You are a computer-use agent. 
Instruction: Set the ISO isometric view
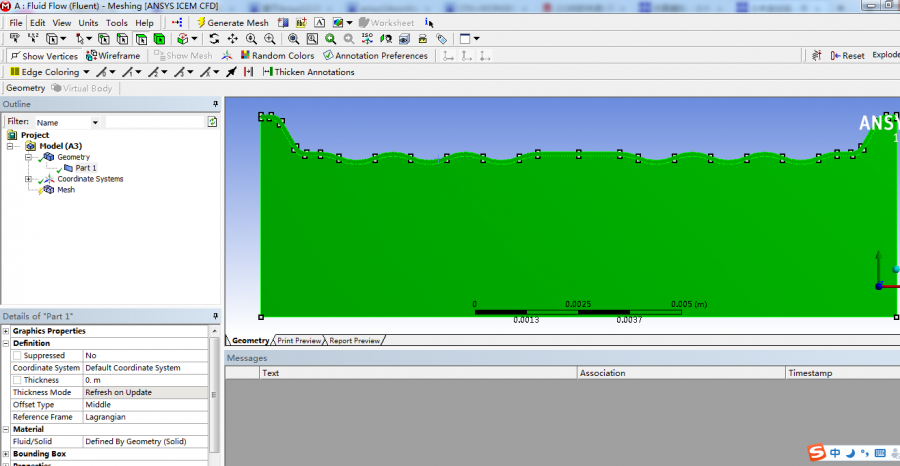(367, 39)
